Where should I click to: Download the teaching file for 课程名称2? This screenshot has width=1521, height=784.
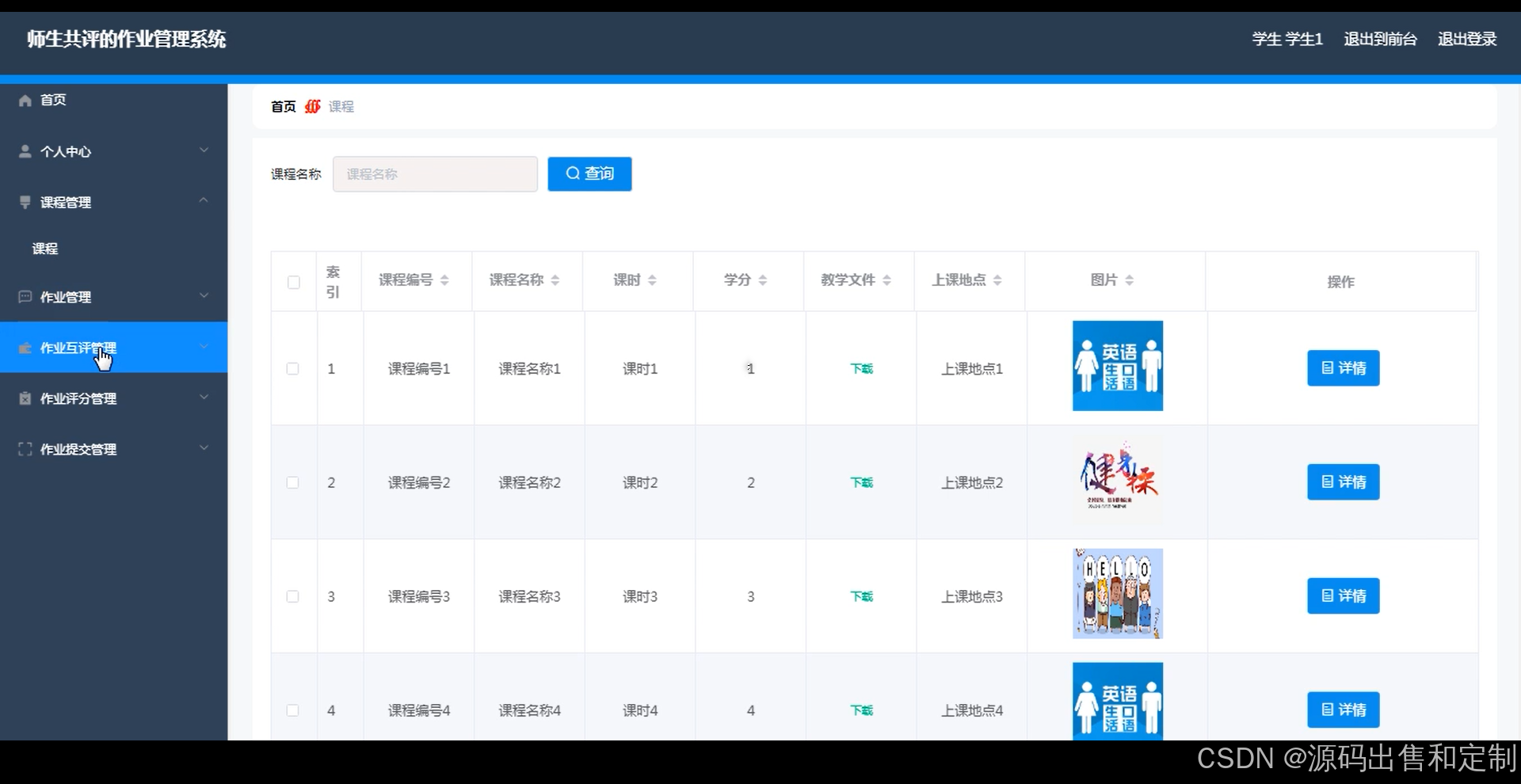tap(862, 483)
